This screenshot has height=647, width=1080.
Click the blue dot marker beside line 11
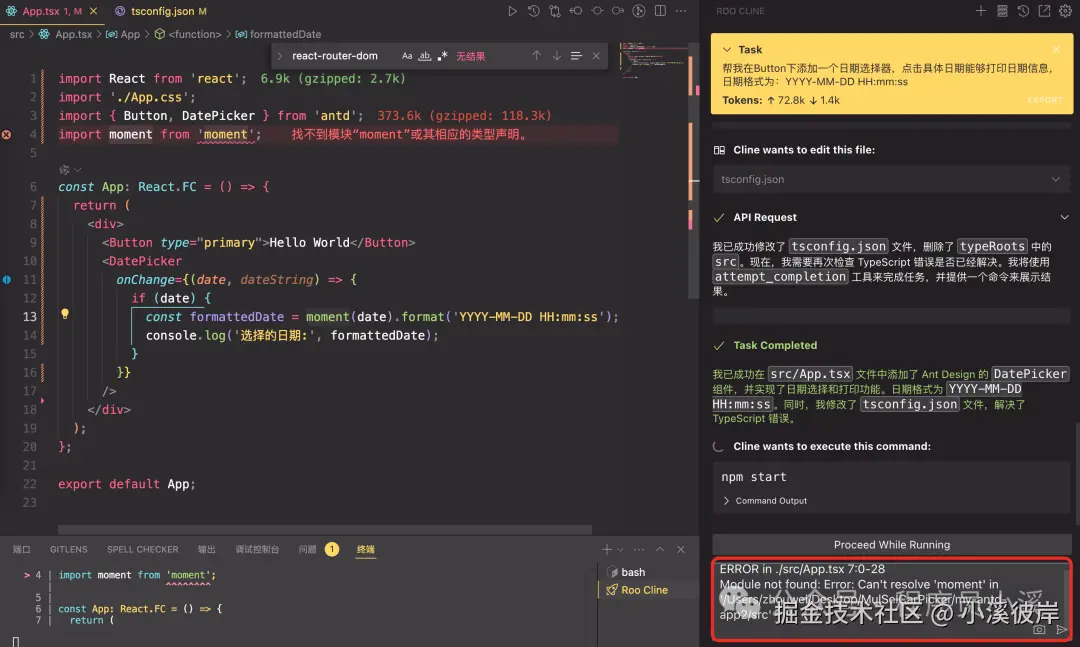(7, 280)
